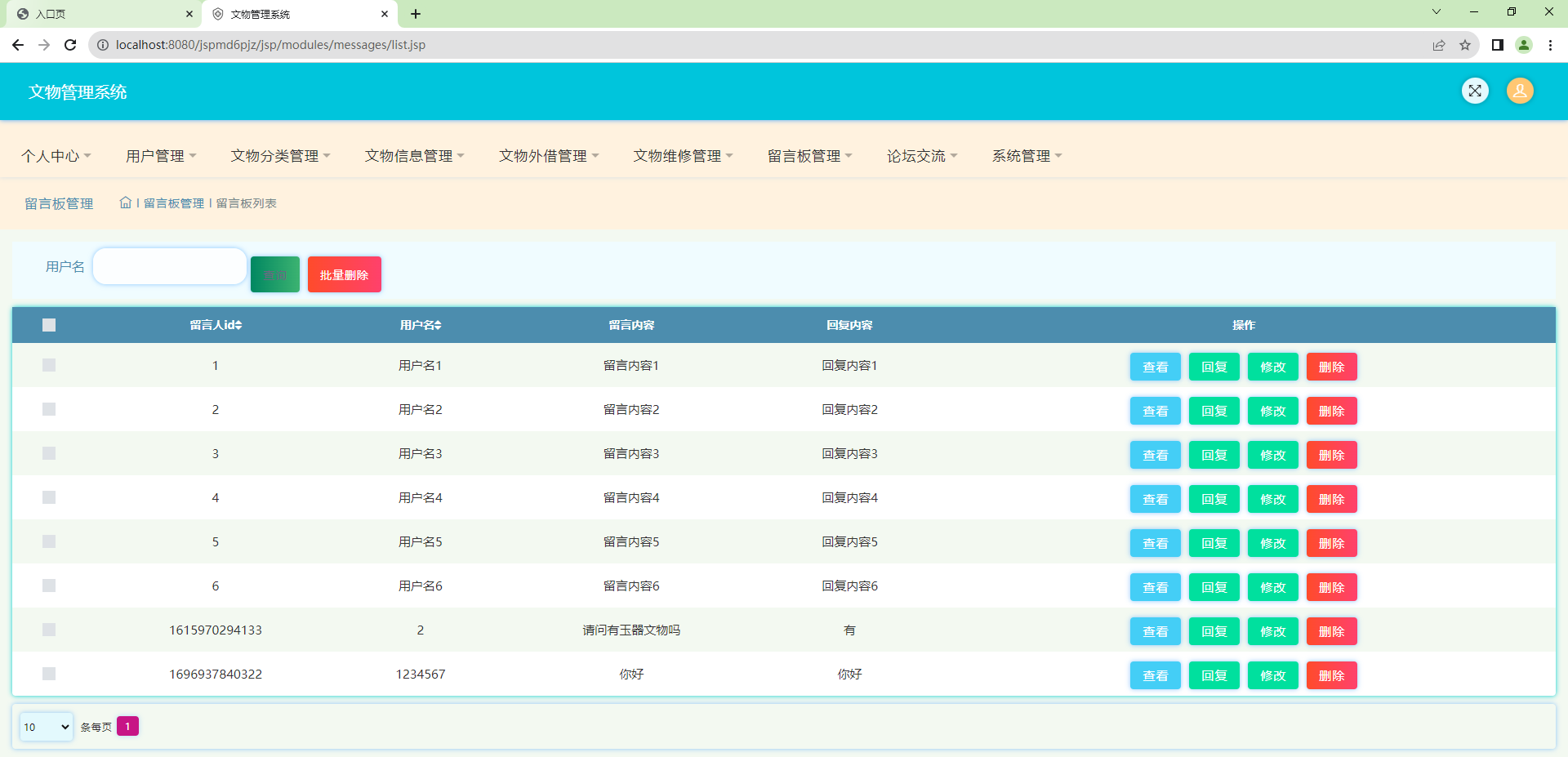Open the 留言板管理 dropdown menu
1568x757 pixels.
pyautogui.click(x=809, y=155)
